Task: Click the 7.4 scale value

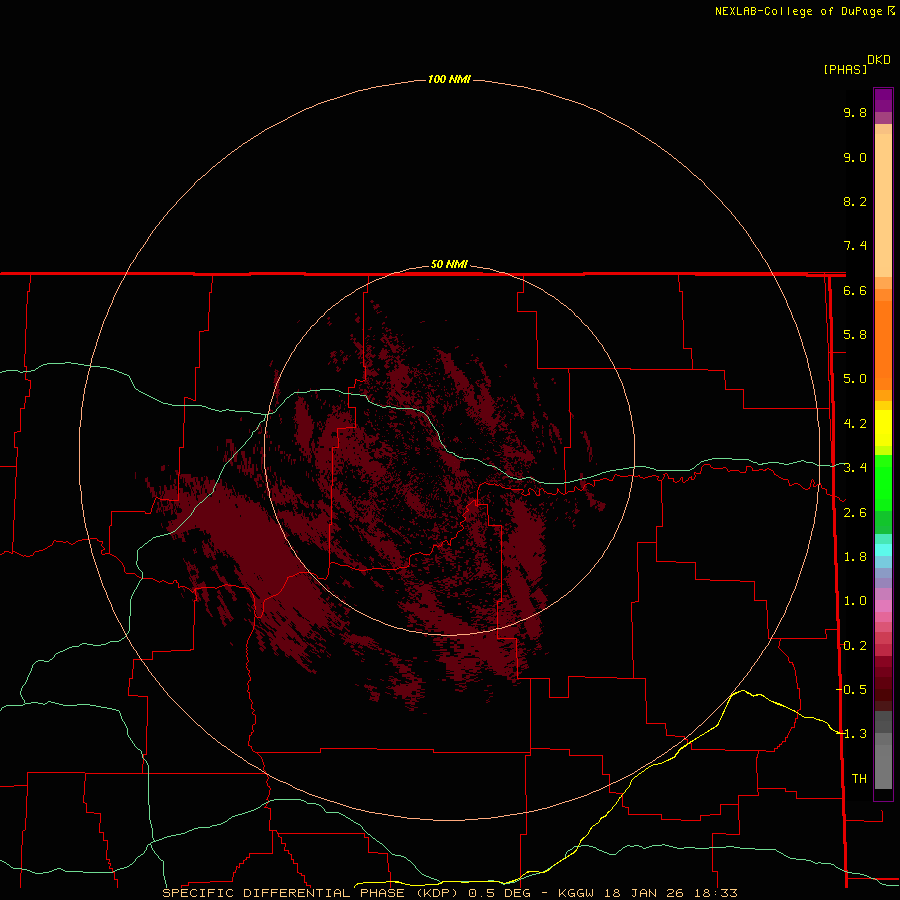Action: 855,246
